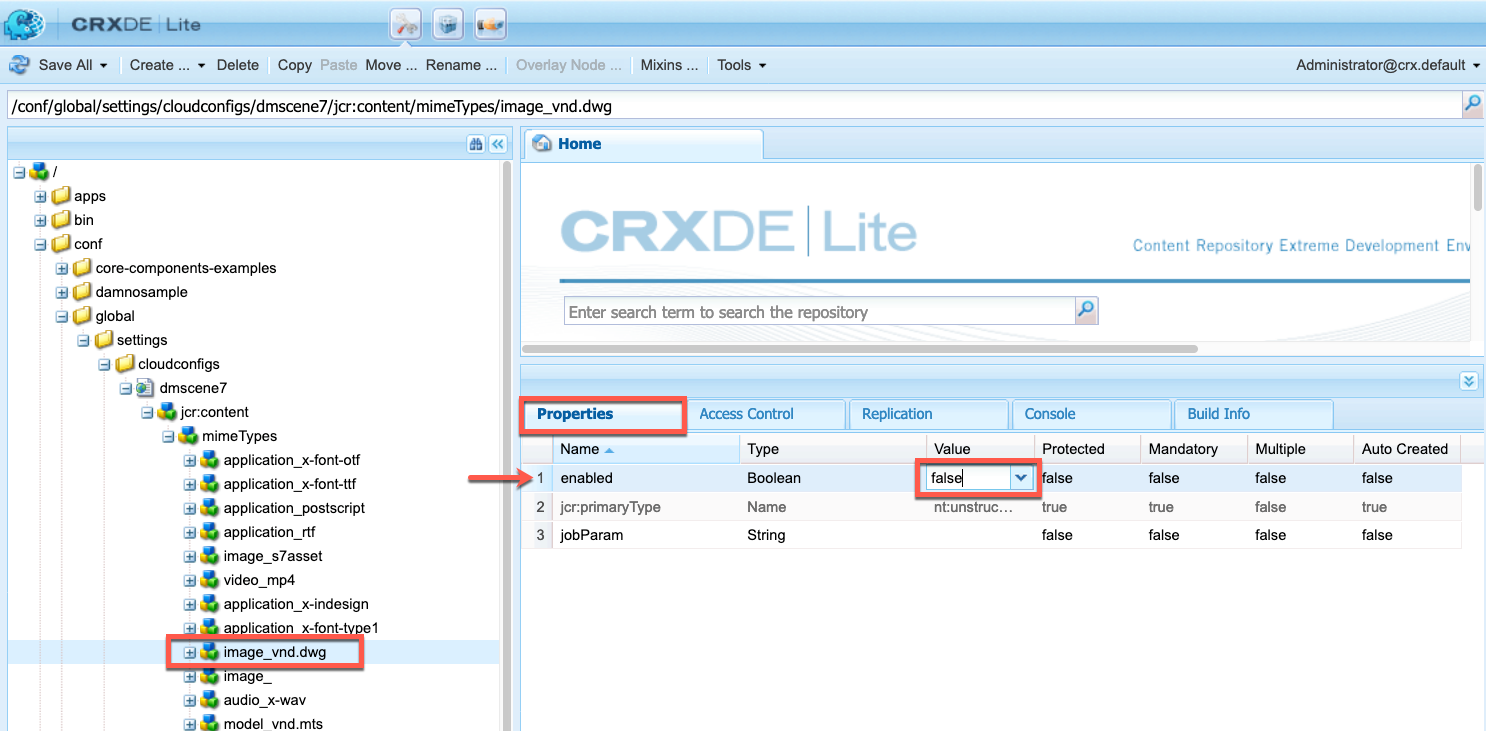Open the Replication tab
1486x731 pixels.
click(x=928, y=414)
